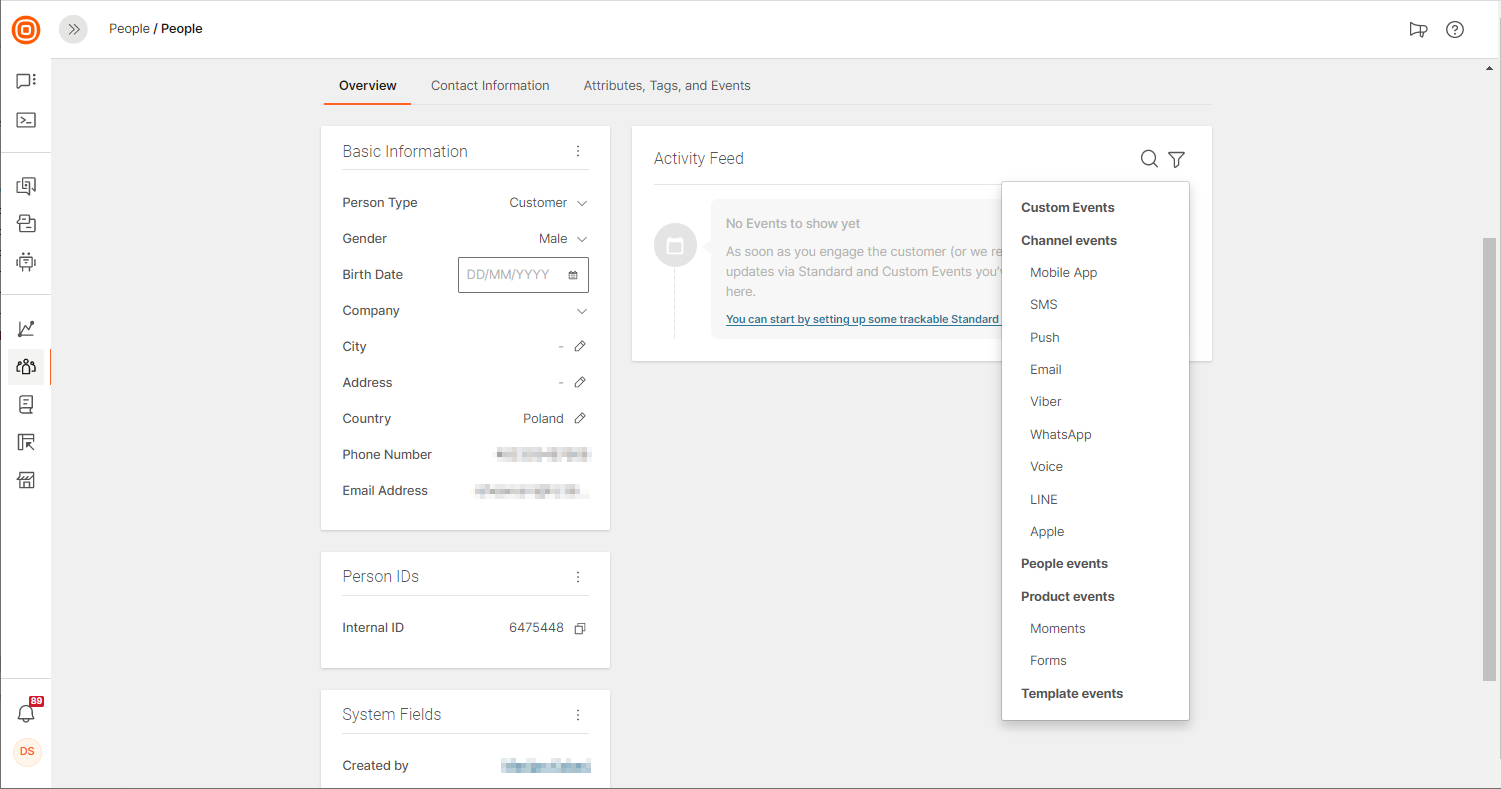Open the notifications bell icon
Viewport: 1501px width, 789px height.
click(26, 713)
